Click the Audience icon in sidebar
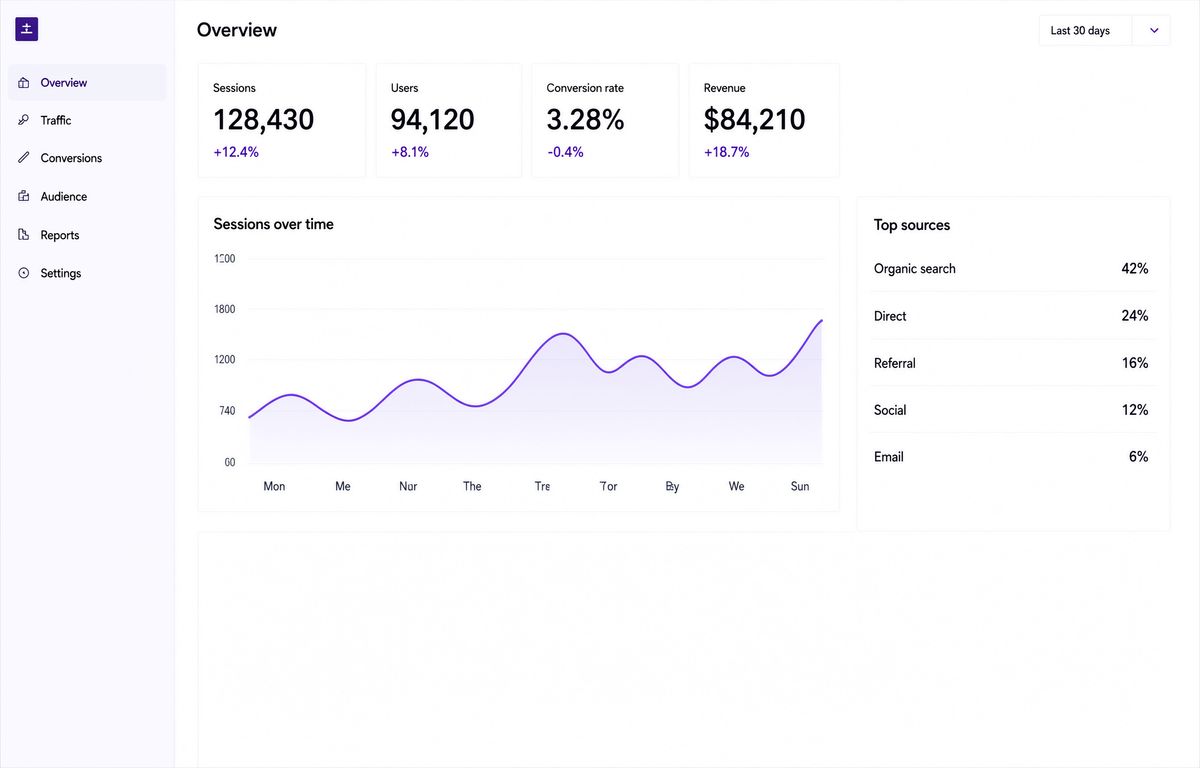1200x768 pixels. point(24,197)
